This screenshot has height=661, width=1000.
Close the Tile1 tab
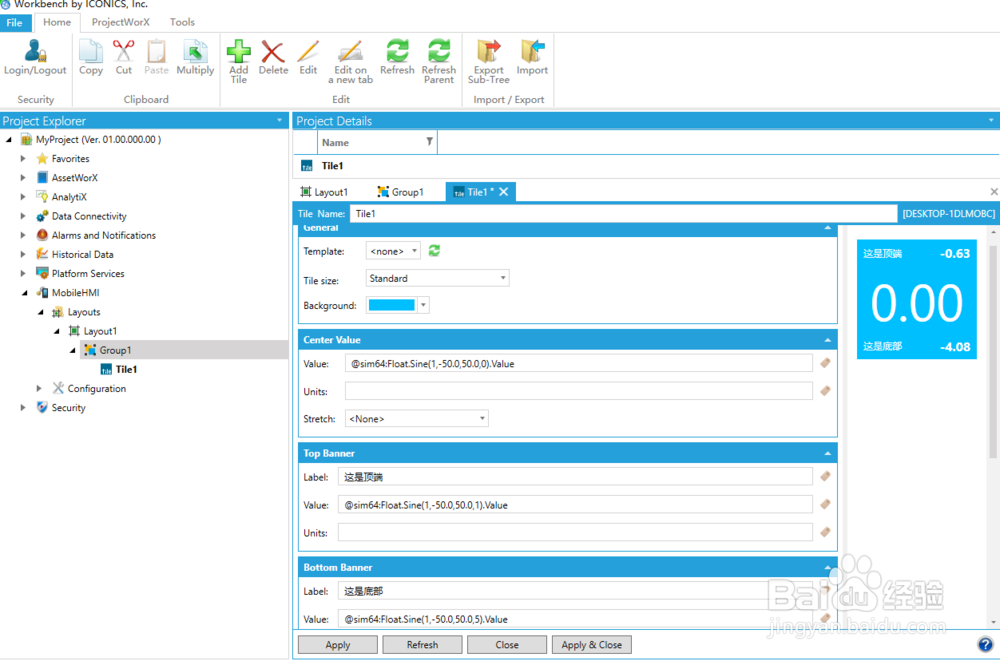point(504,191)
